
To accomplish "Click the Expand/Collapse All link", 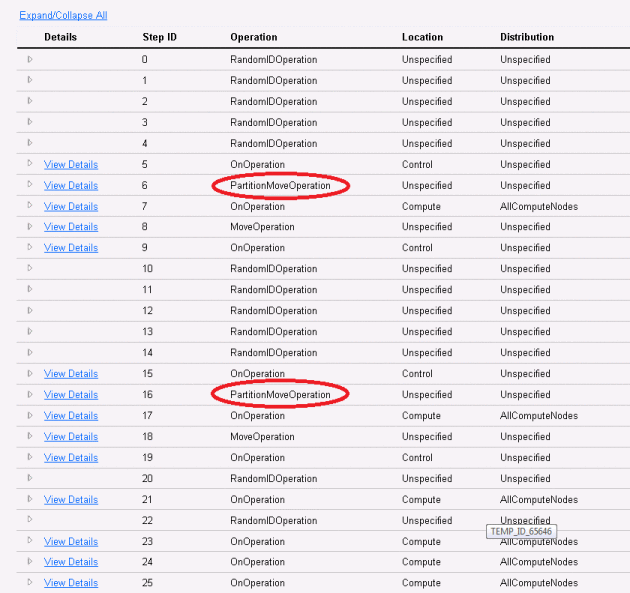I will coord(63,16).
